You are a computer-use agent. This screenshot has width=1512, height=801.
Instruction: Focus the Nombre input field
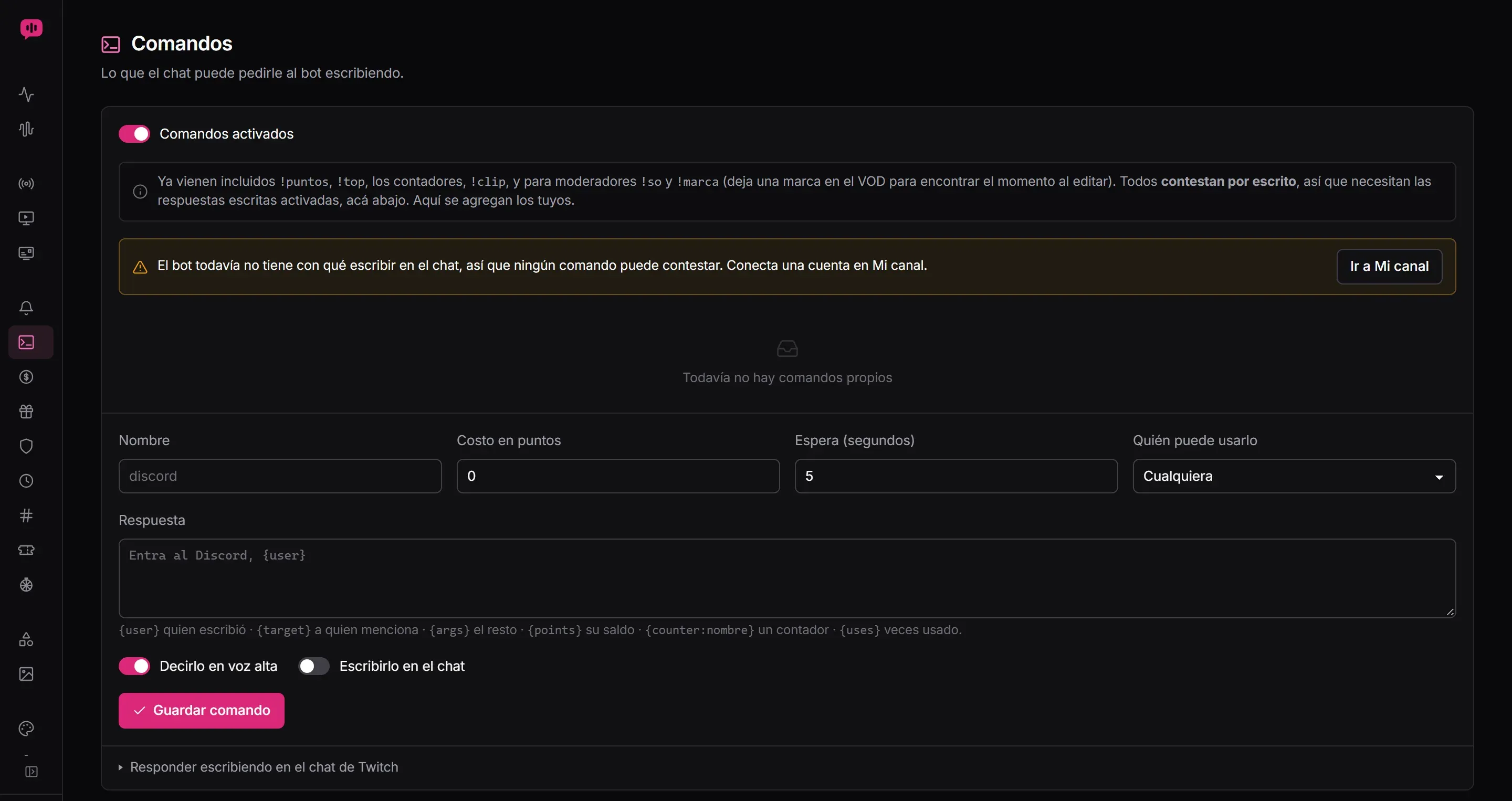click(x=280, y=476)
